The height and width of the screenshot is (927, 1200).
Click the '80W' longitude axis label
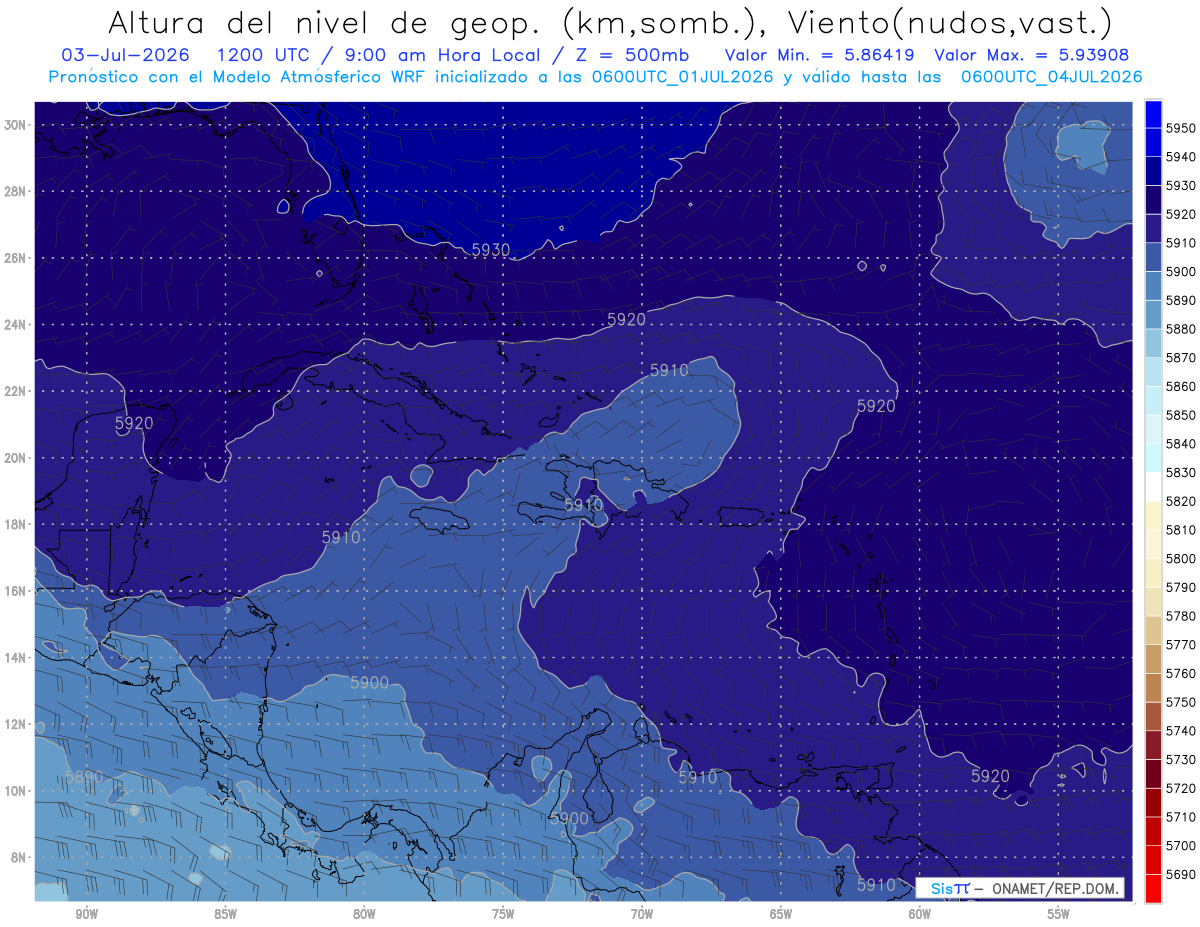(364, 914)
